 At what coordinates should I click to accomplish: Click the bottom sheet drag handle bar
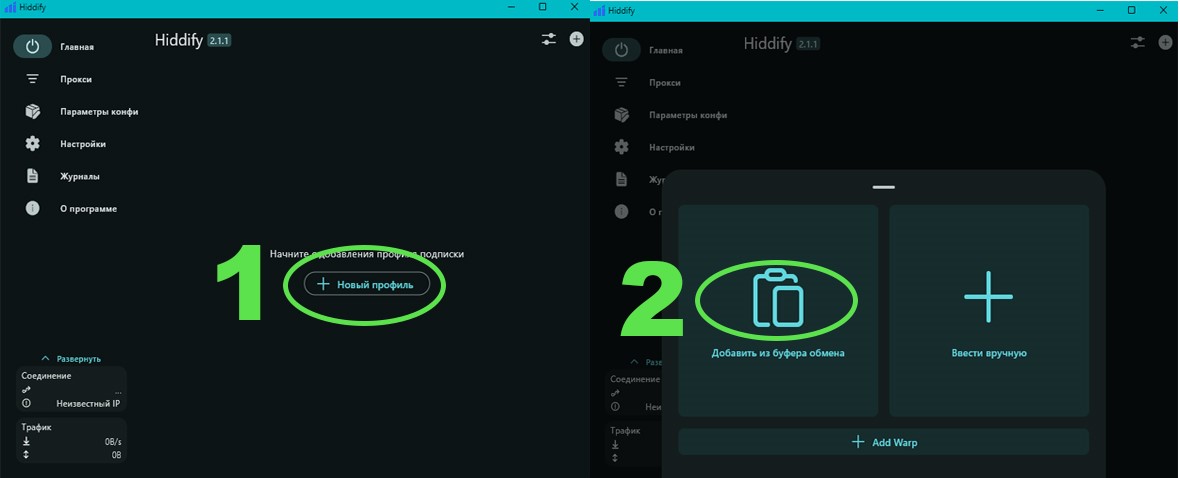883,187
